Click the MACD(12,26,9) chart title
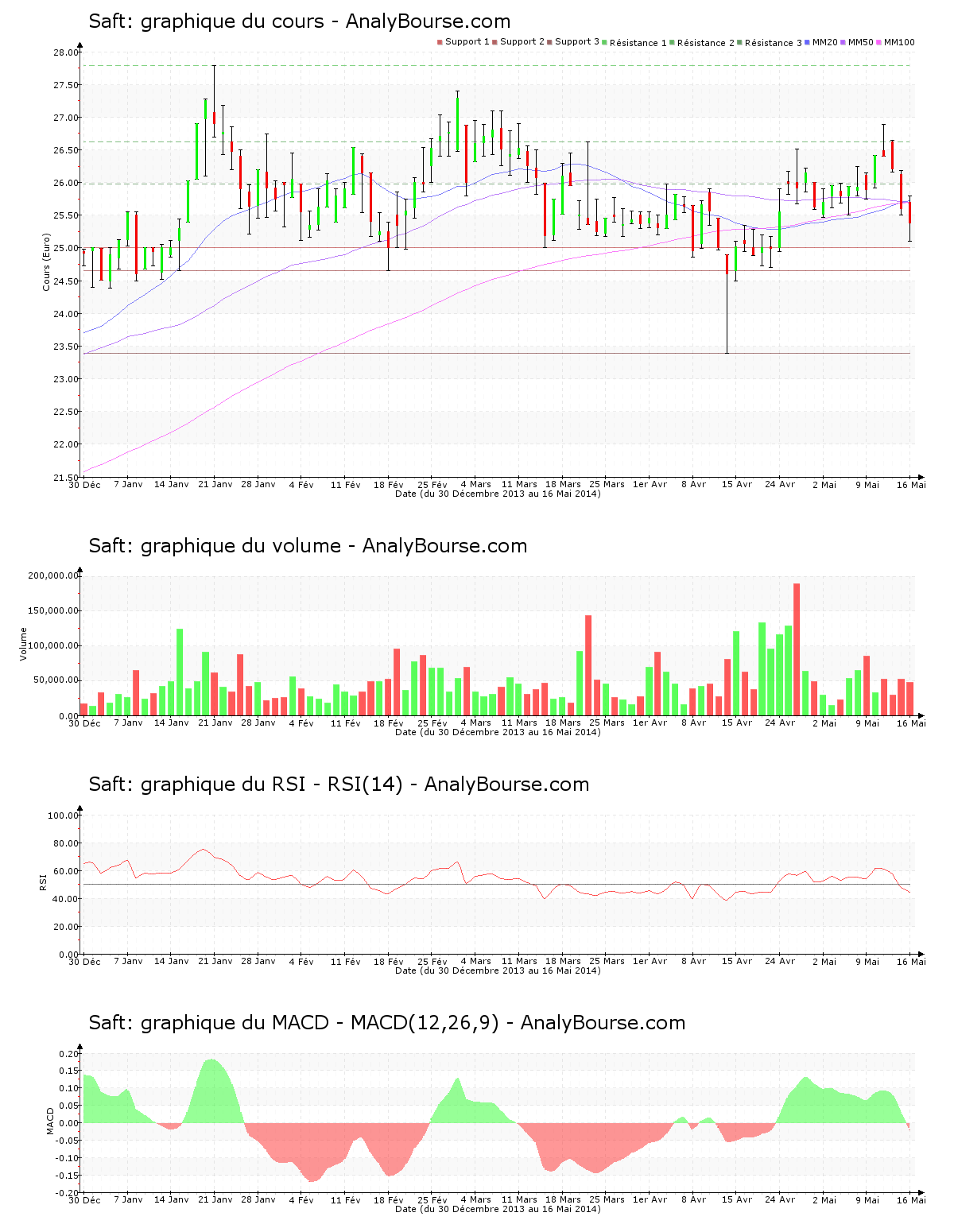 click(386, 1023)
